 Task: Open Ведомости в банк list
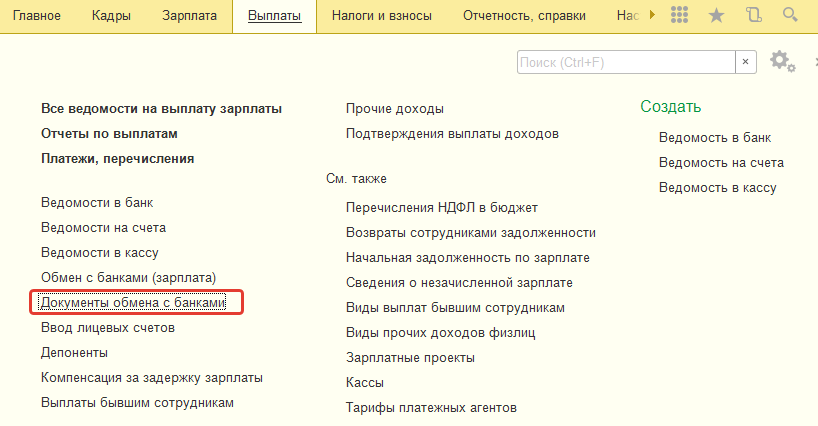(97, 202)
